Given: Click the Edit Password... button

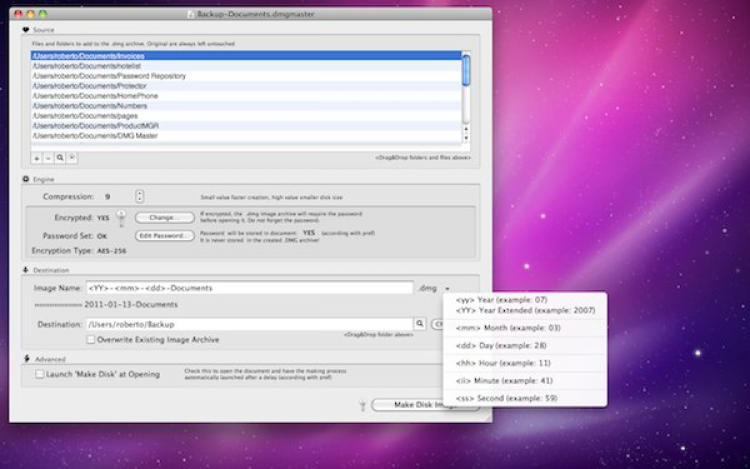Looking at the screenshot, I should click(x=165, y=235).
